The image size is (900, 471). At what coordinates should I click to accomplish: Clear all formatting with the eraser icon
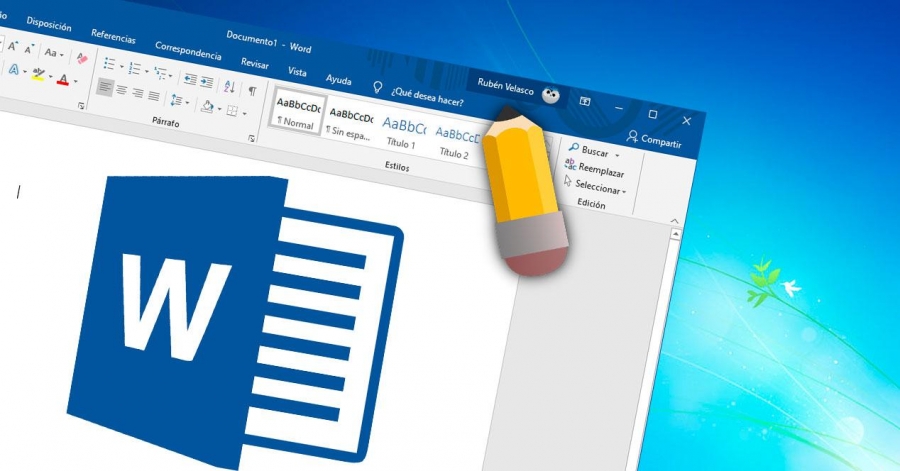click(82, 58)
